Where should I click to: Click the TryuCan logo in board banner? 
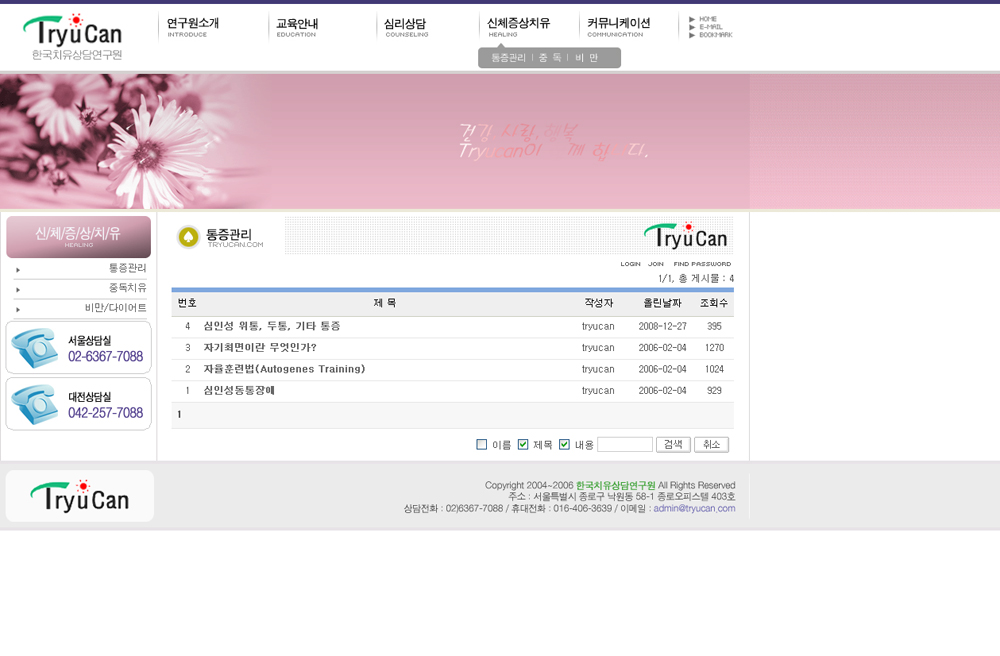[x=686, y=236]
